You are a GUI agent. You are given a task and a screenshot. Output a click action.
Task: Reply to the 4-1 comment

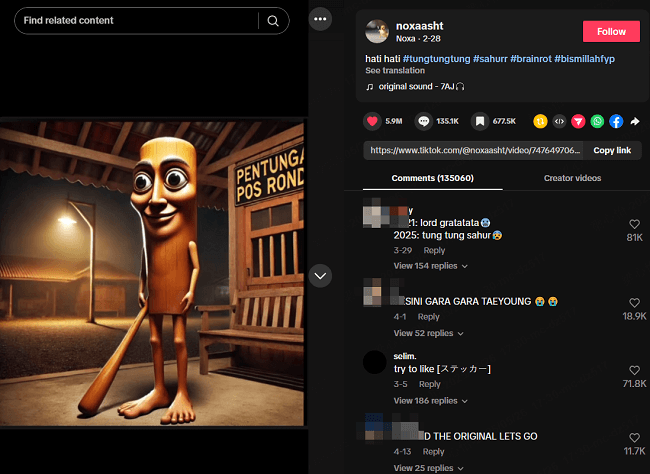[x=428, y=317]
